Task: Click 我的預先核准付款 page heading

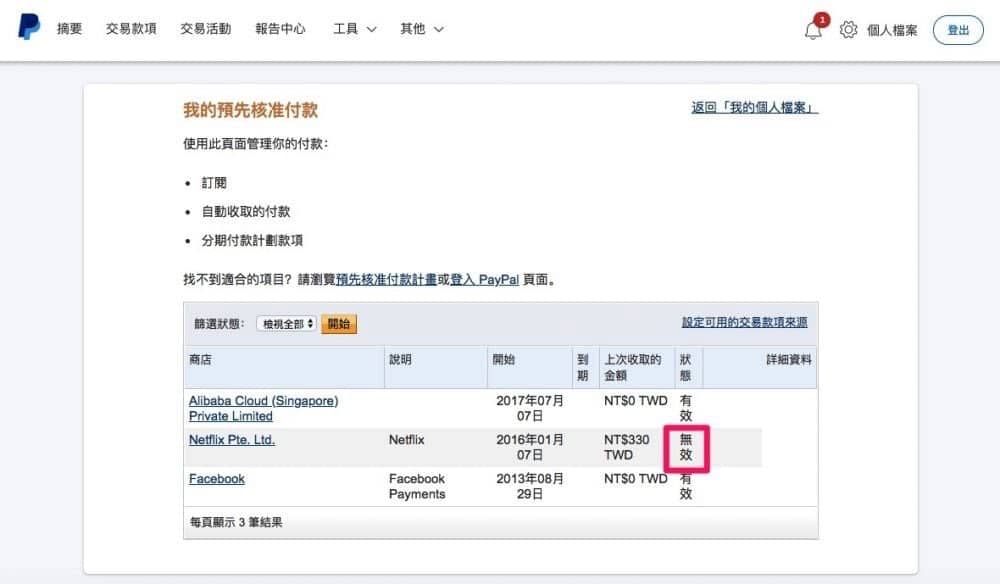Action: point(251,110)
